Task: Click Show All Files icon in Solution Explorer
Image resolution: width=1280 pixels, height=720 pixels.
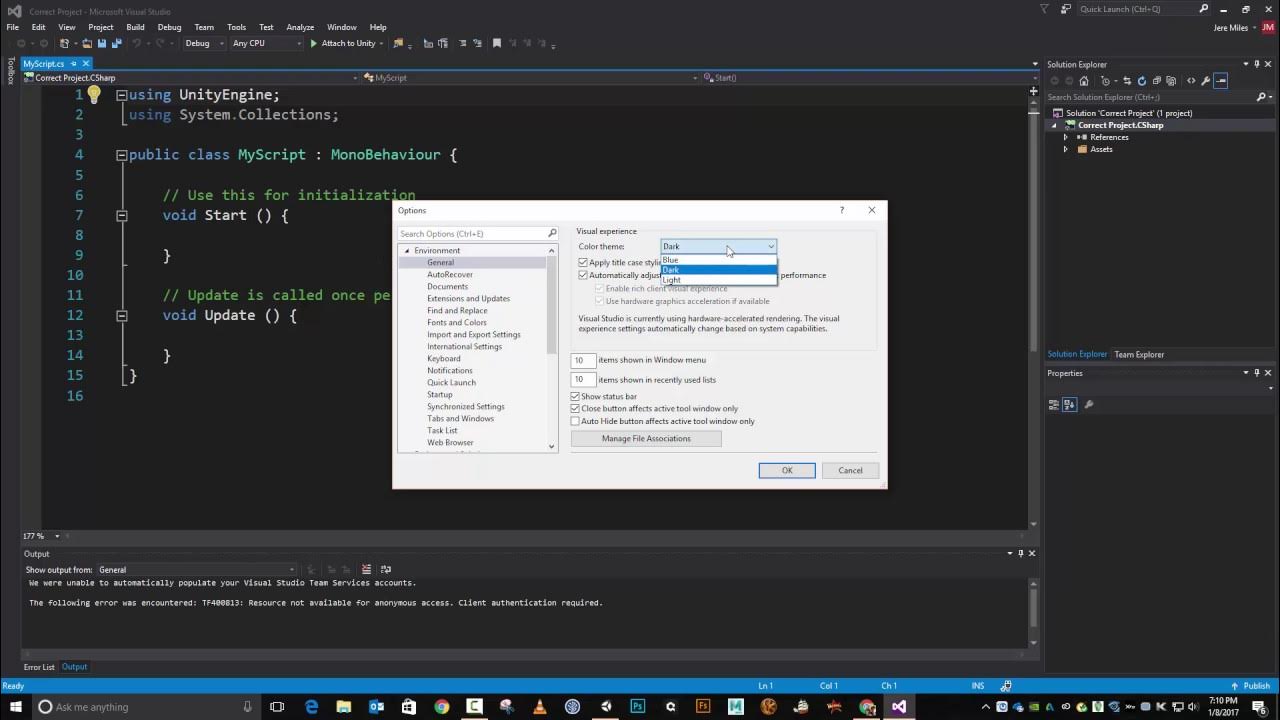Action: [1172, 81]
